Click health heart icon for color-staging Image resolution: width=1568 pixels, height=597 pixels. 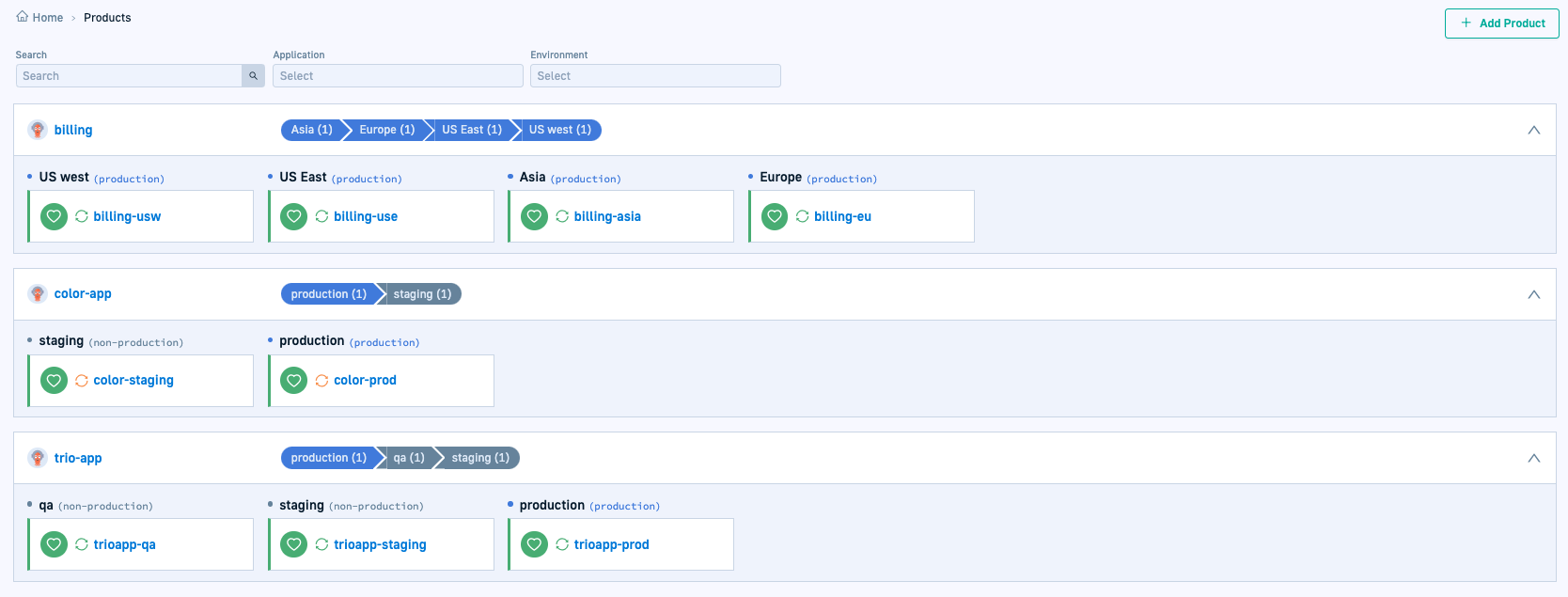click(55, 381)
